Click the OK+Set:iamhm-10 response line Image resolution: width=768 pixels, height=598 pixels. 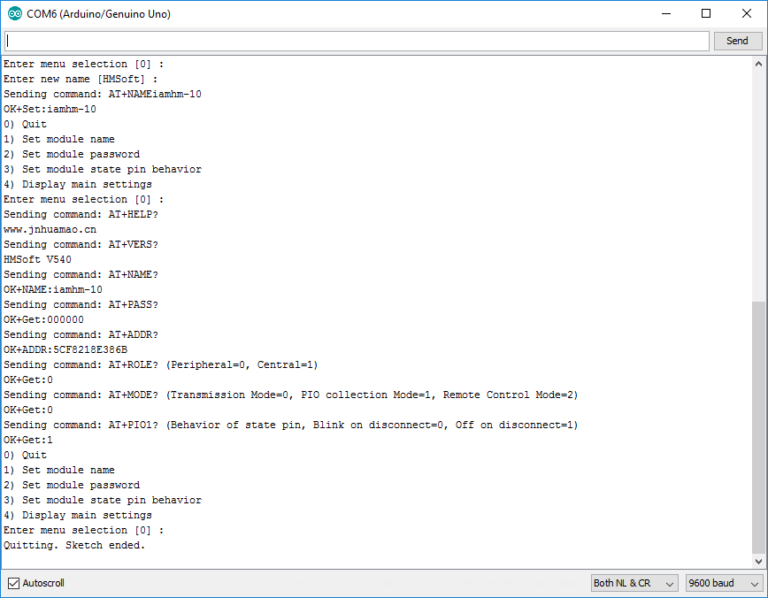coord(50,109)
